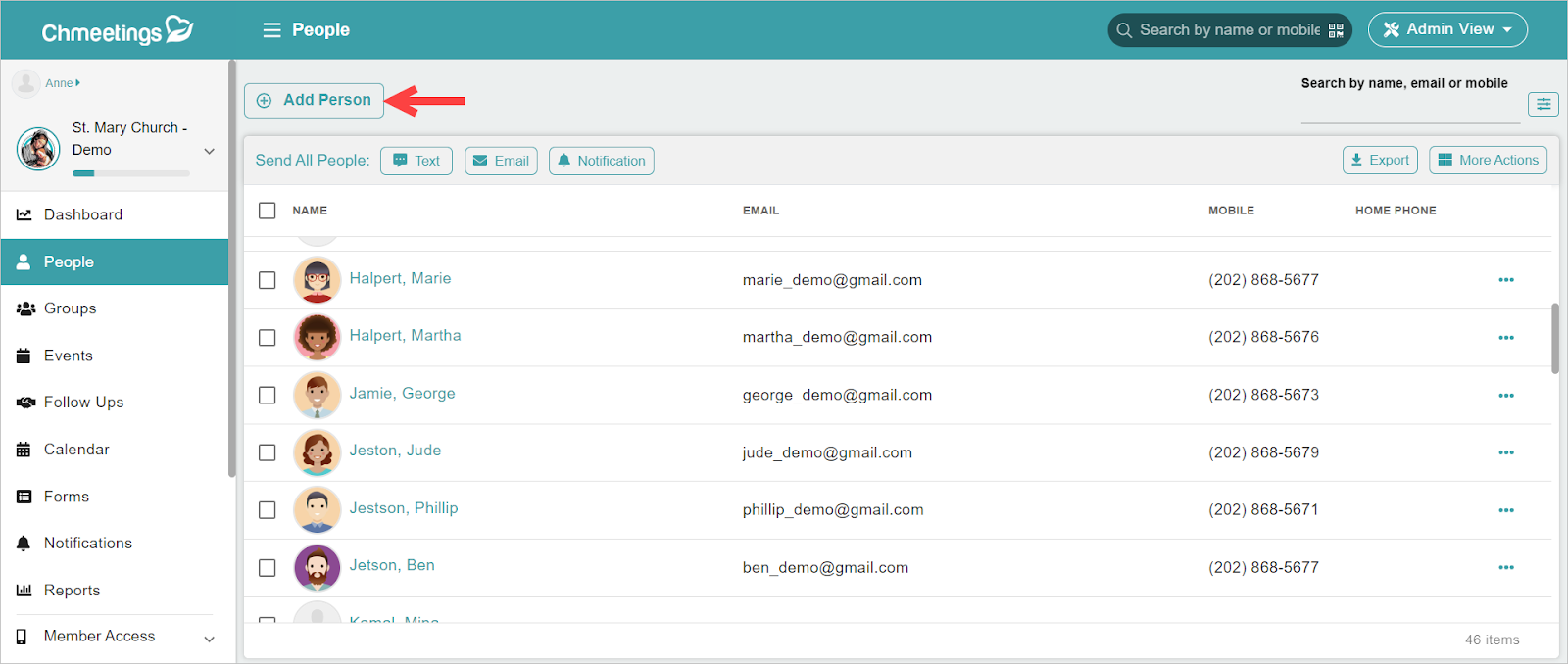Click the Add Person button

(x=314, y=100)
